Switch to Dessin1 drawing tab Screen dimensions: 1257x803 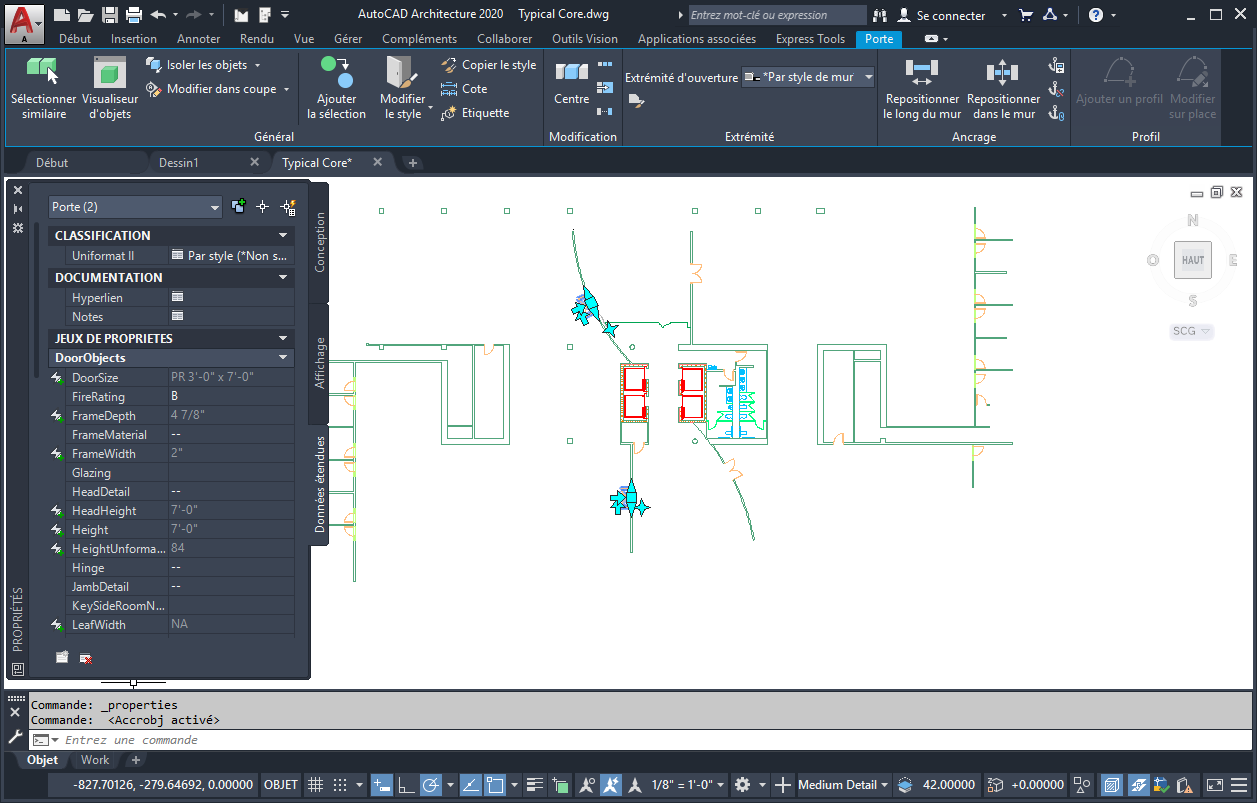tap(179, 162)
